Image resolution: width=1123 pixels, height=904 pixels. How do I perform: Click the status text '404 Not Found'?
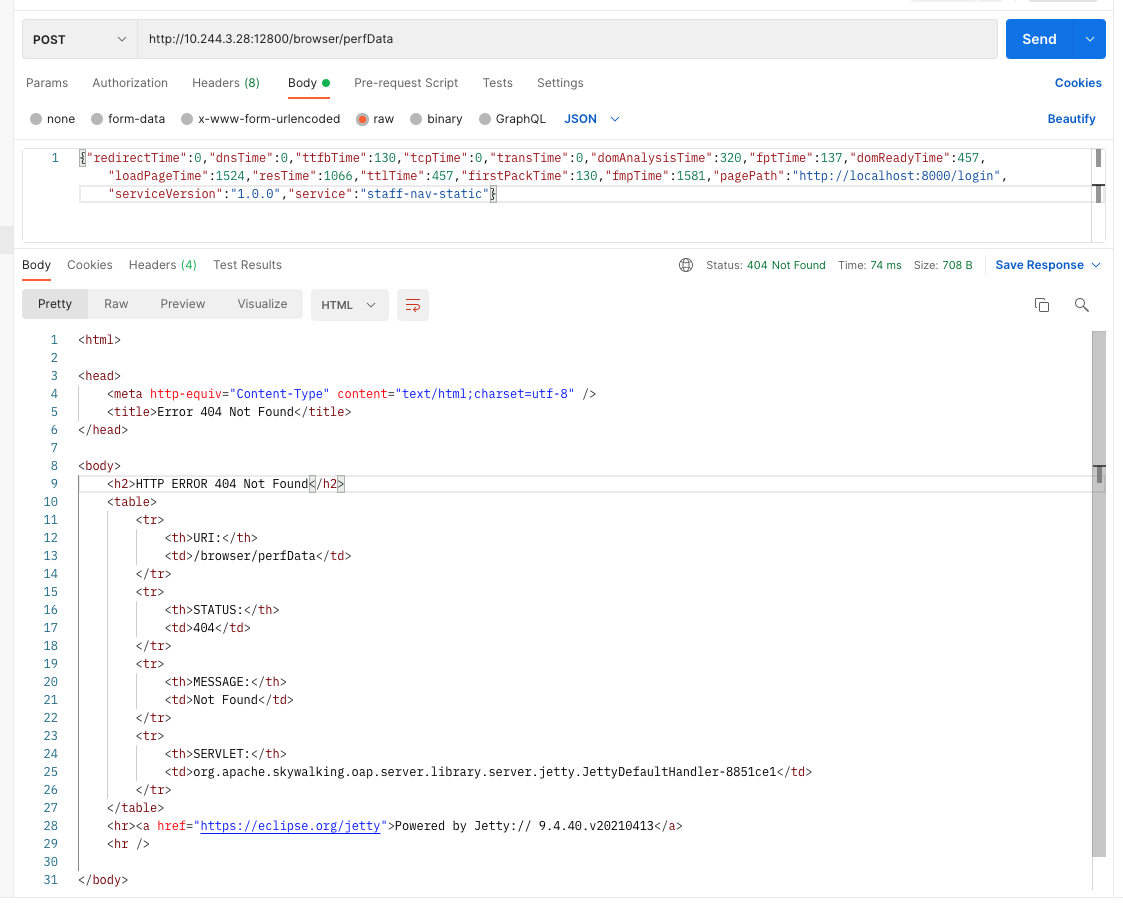click(x=786, y=265)
